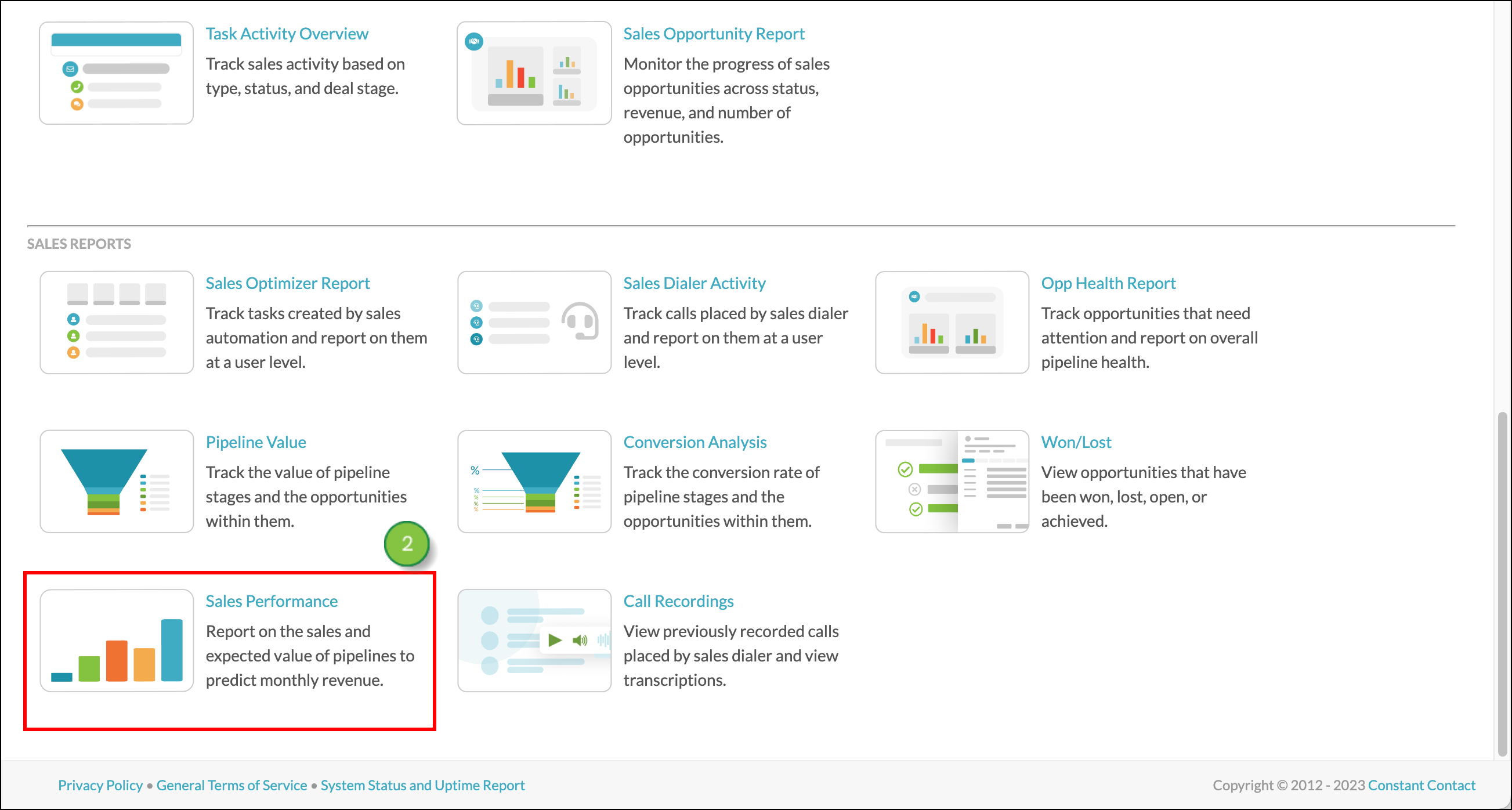Open the Sales Dialer Activity link
This screenshot has height=810, width=1512.
[694, 283]
